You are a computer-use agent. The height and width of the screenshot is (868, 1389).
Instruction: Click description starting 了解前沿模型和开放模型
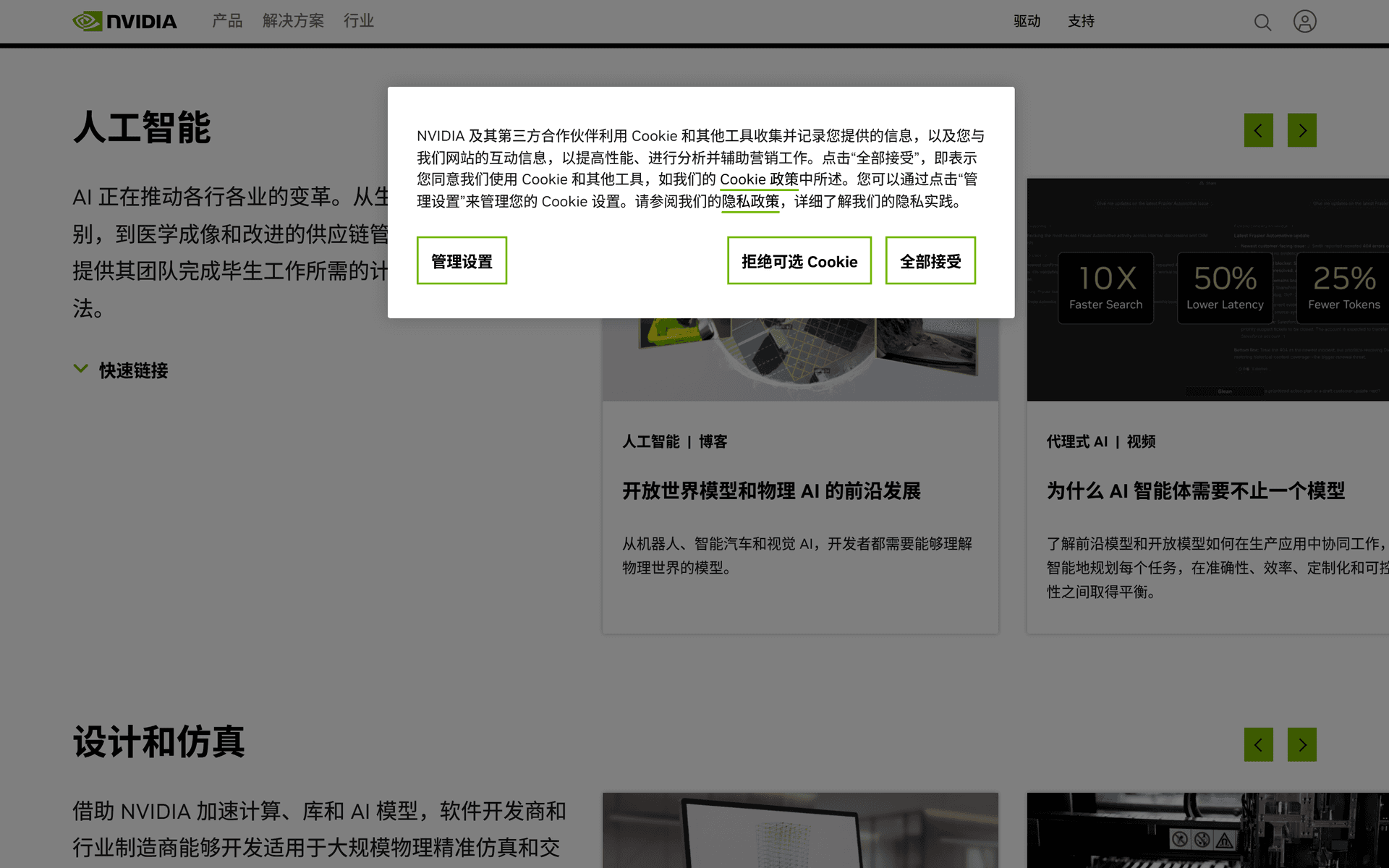1218,568
